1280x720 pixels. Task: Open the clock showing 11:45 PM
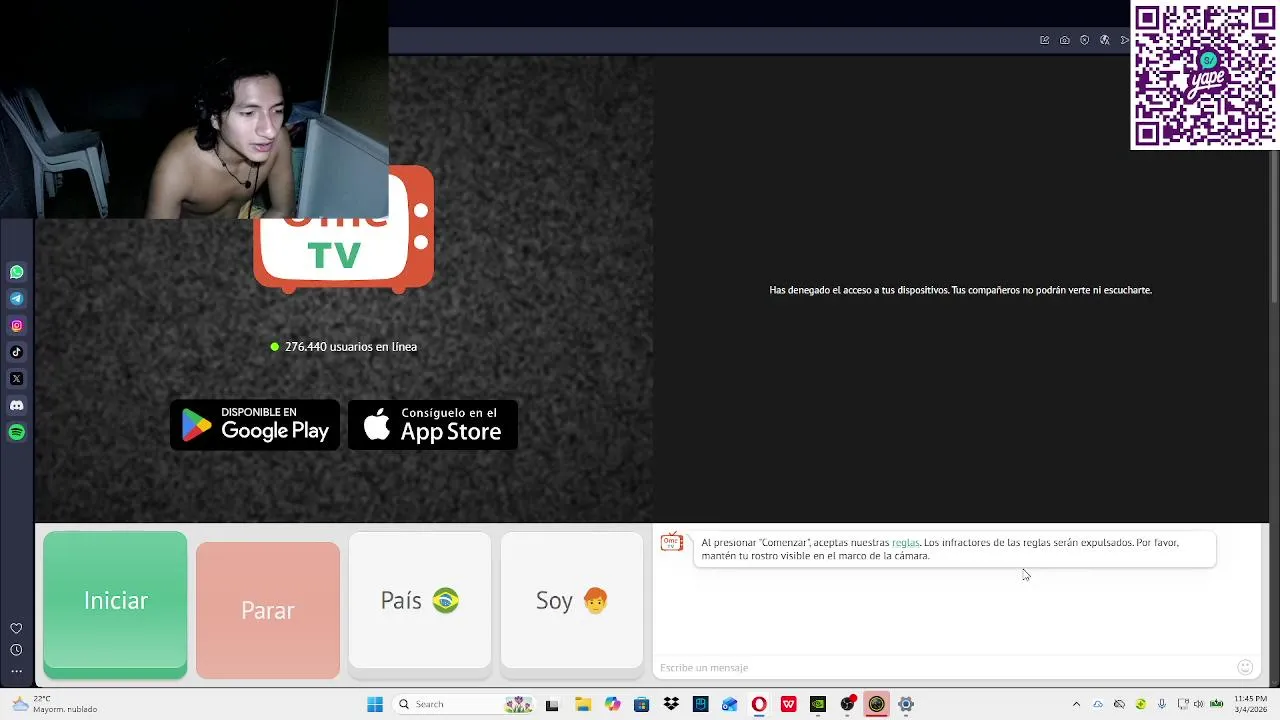coord(1250,704)
